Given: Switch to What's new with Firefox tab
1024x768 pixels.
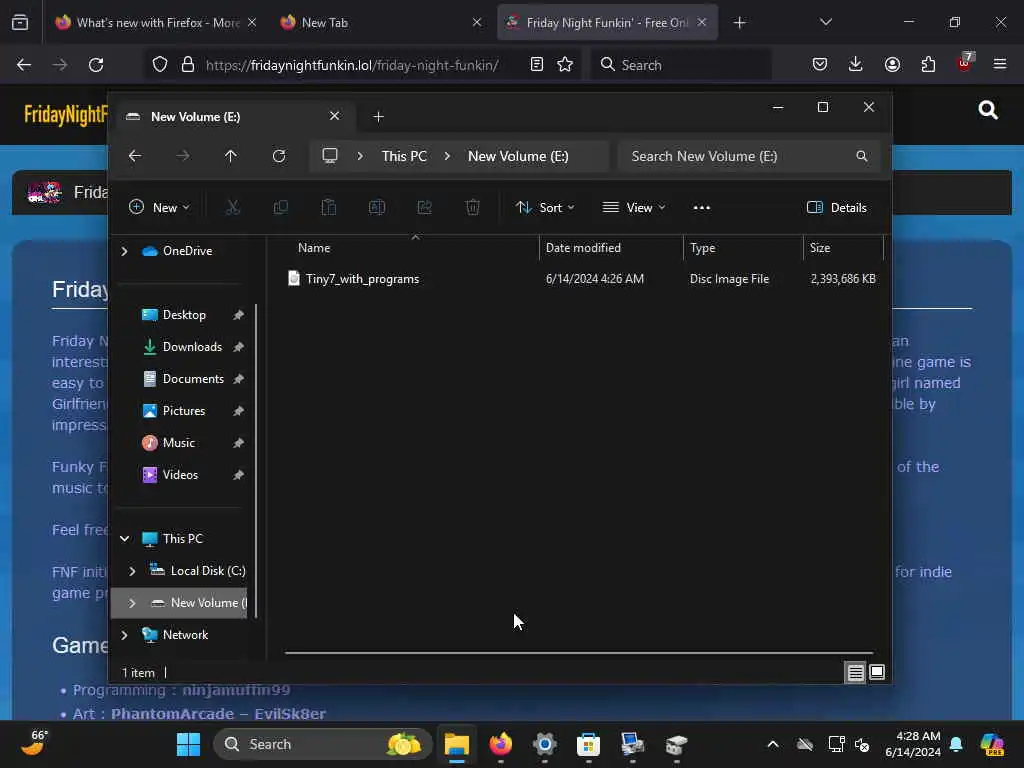Looking at the screenshot, I should click(x=157, y=23).
